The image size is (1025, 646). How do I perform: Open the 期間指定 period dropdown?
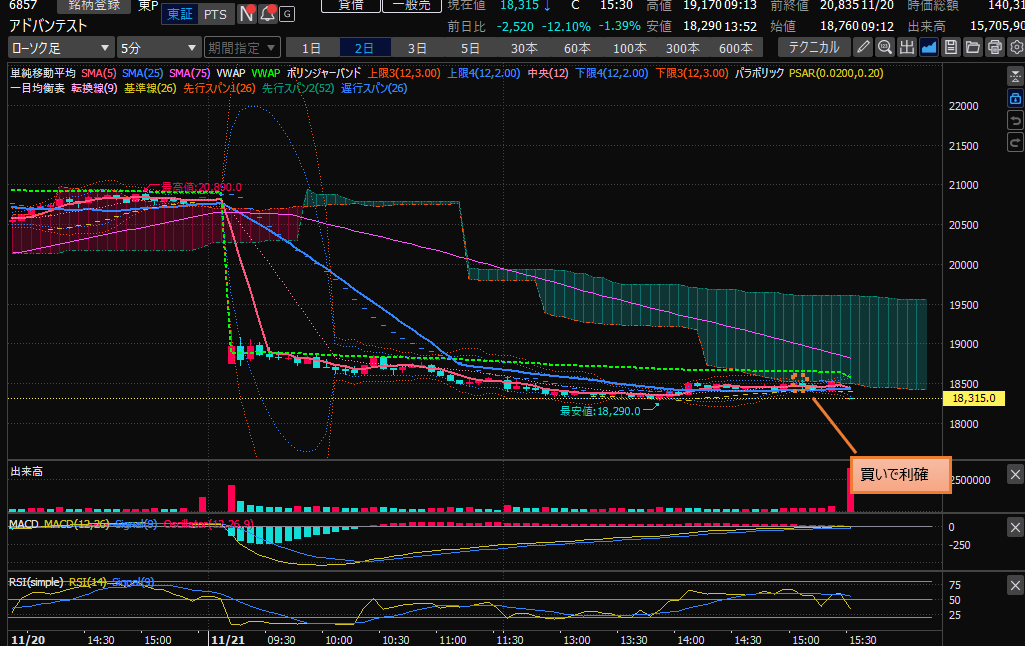(240, 47)
